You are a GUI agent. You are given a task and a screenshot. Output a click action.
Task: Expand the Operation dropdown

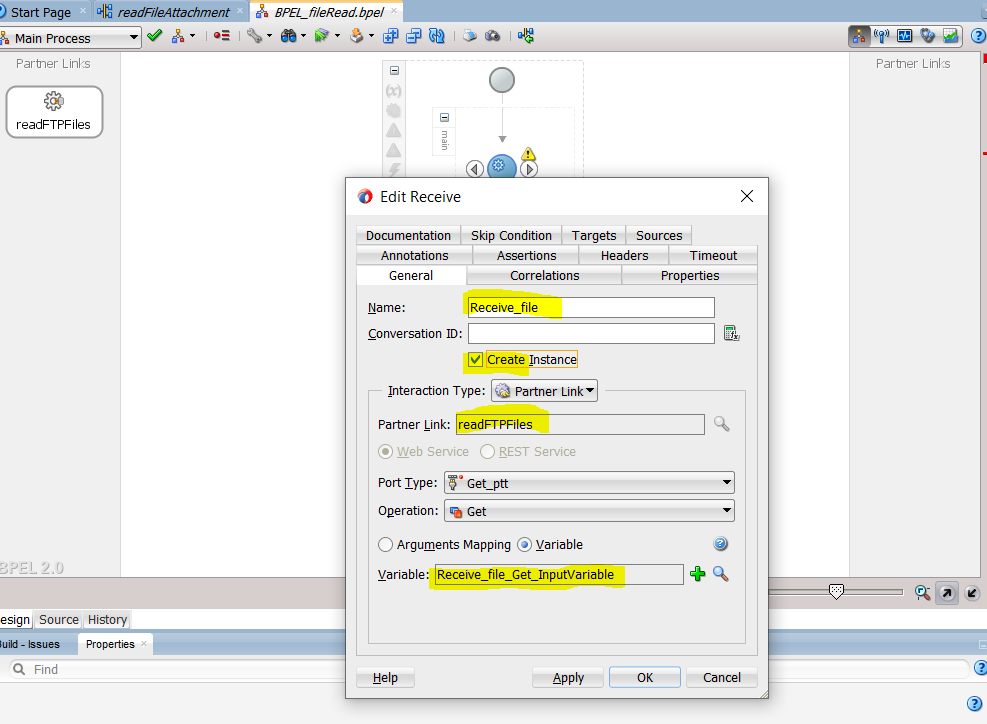pos(599,511)
